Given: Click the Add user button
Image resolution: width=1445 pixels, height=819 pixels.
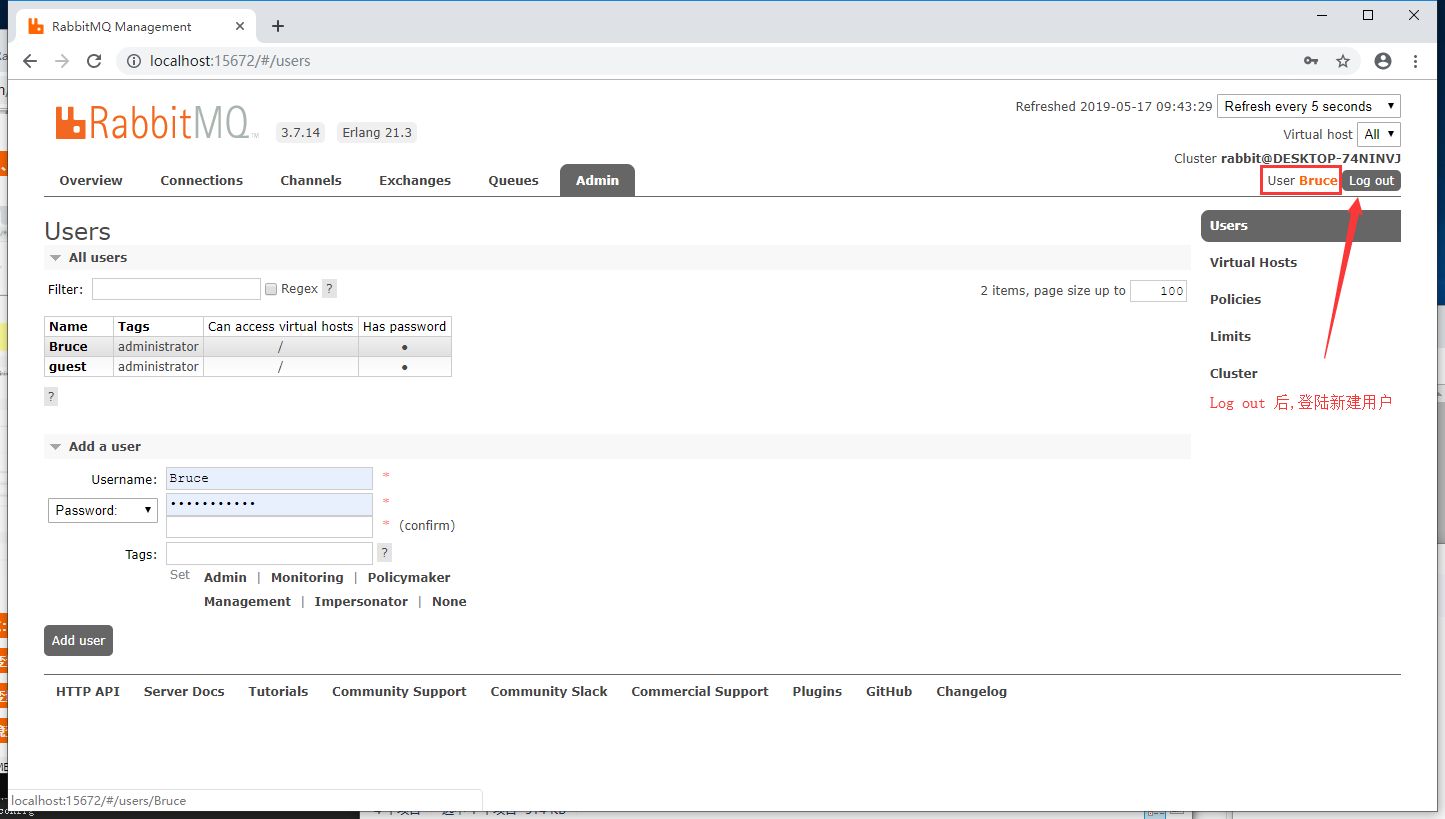Looking at the screenshot, I should pos(78,641).
